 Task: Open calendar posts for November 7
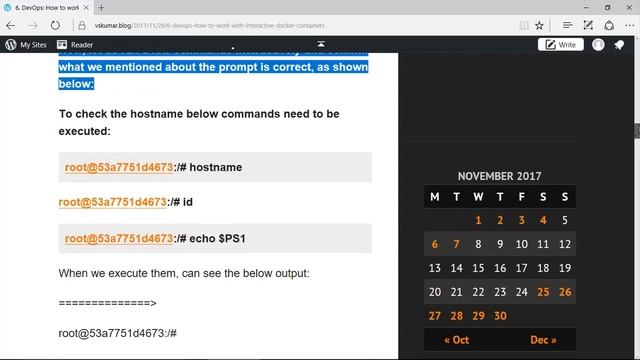pyautogui.click(x=456, y=244)
